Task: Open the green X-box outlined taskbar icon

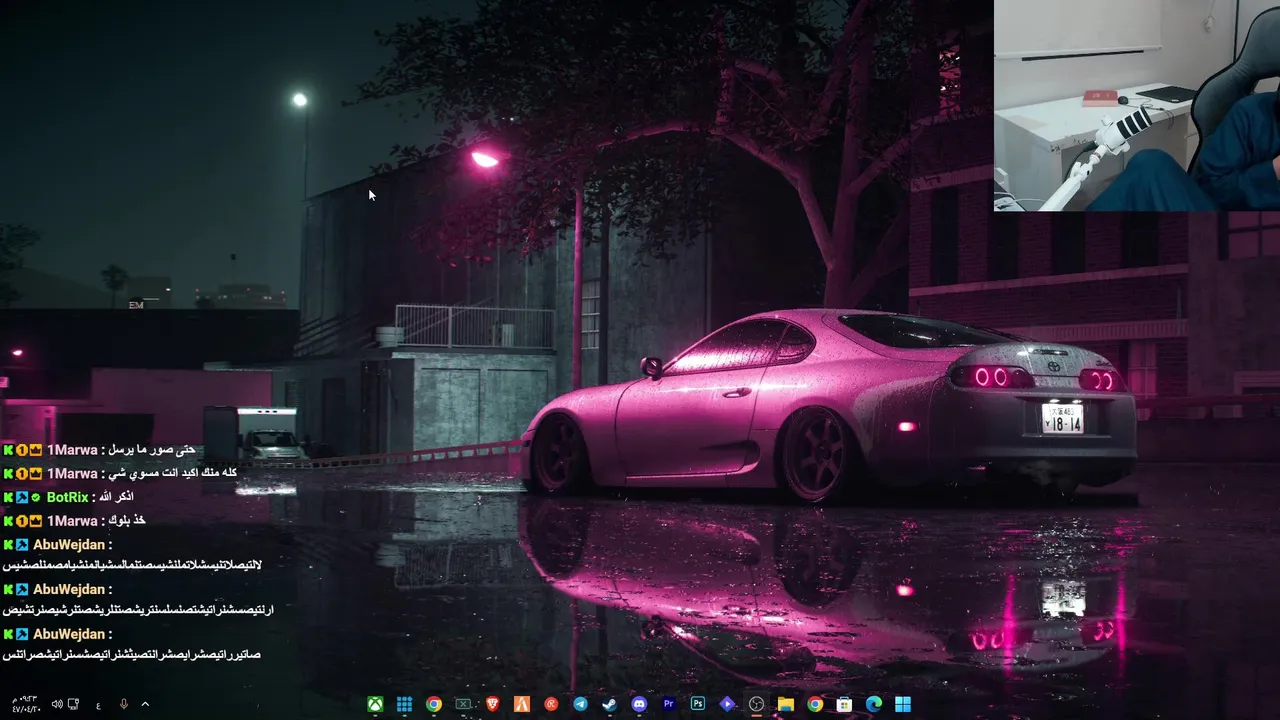Action: click(463, 704)
